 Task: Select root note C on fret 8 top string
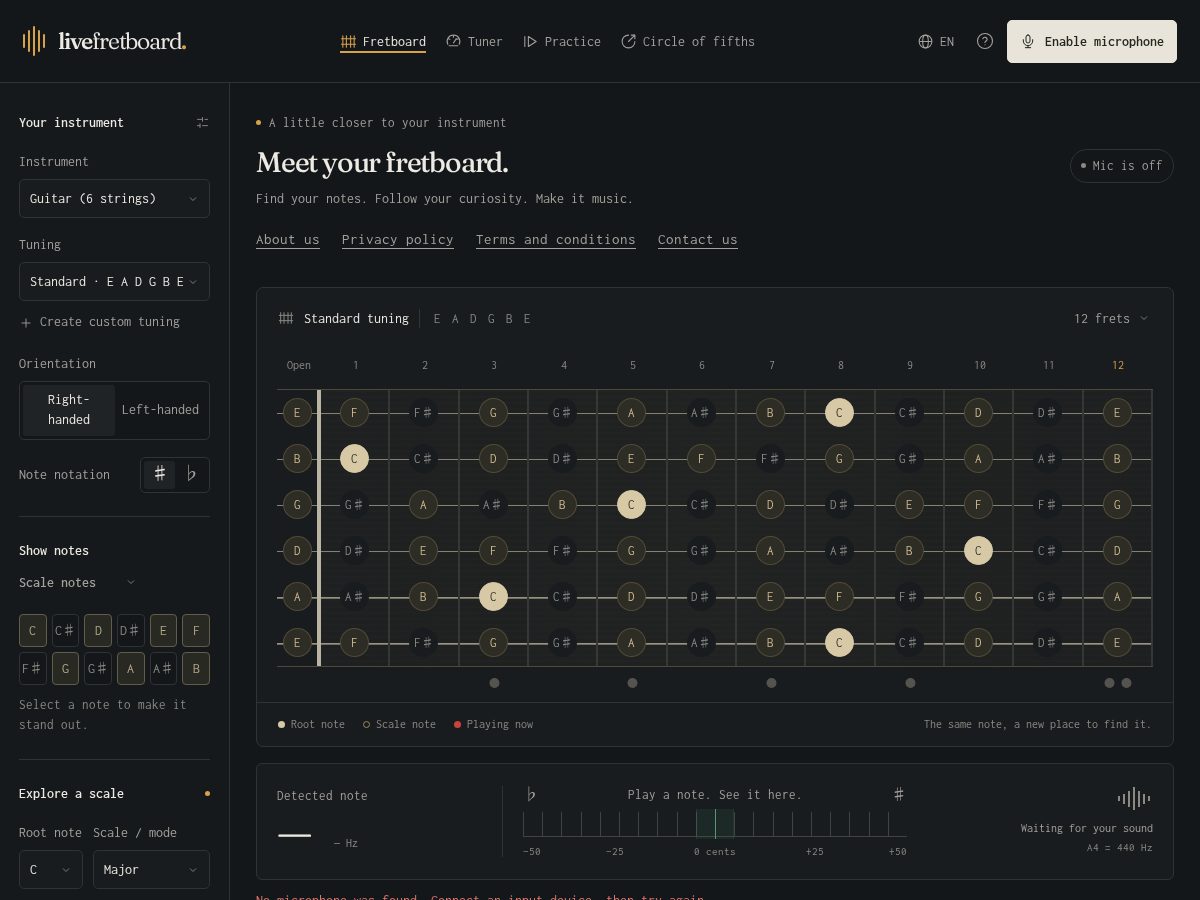coord(839,412)
